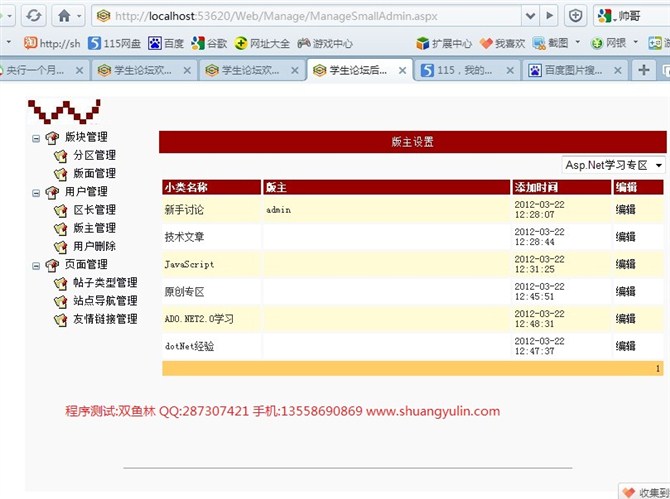Switch to the second 学生论坛欢 tab
The width and height of the screenshot is (670, 499).
pyautogui.click(x=252, y=70)
